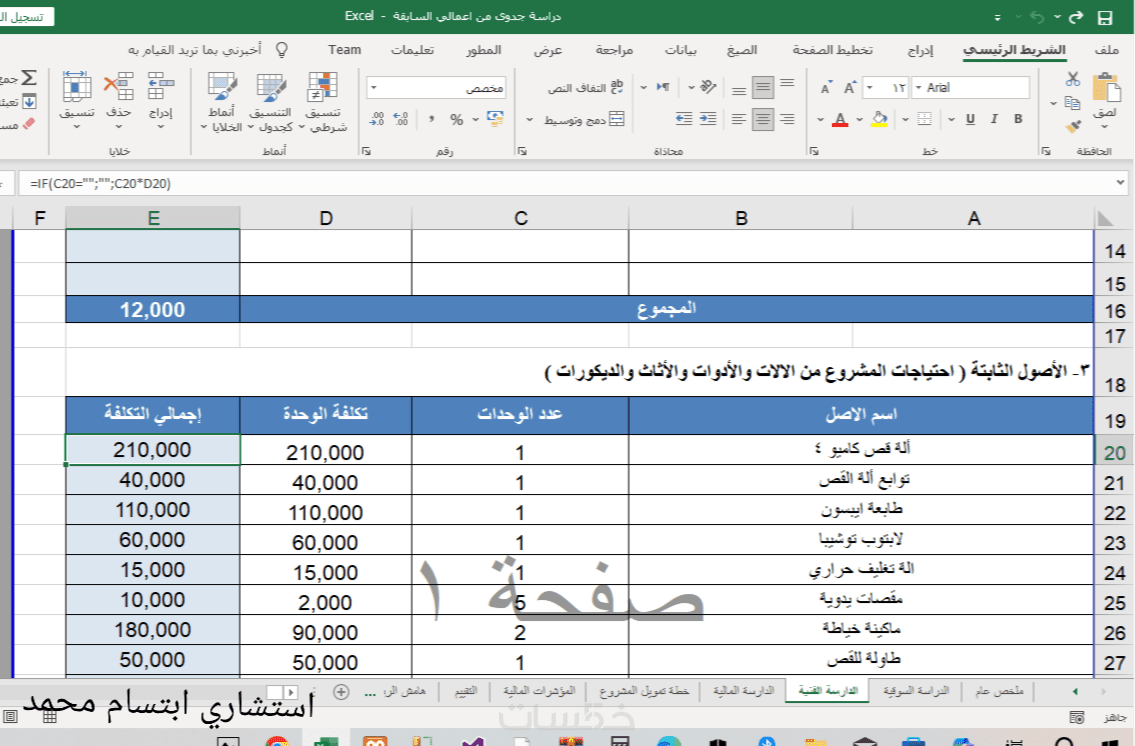The image size is (1135, 746).
Task: Click the Format cells (تنسيق) button
Action: pos(76,101)
